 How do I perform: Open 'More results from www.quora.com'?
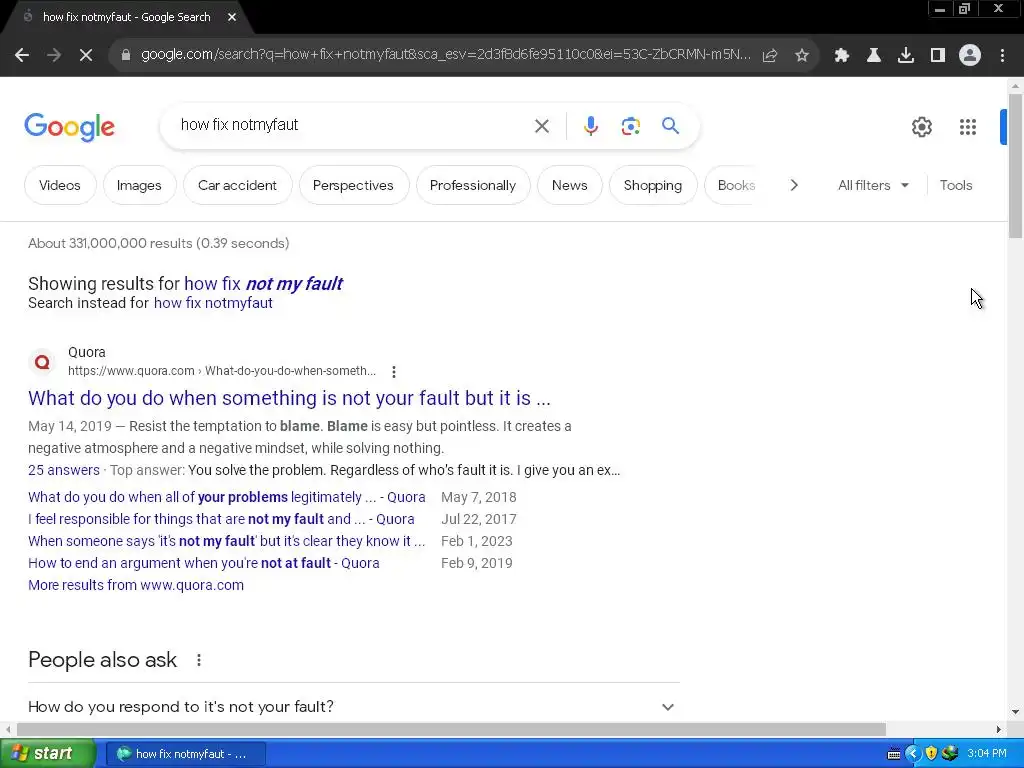[x=136, y=585]
